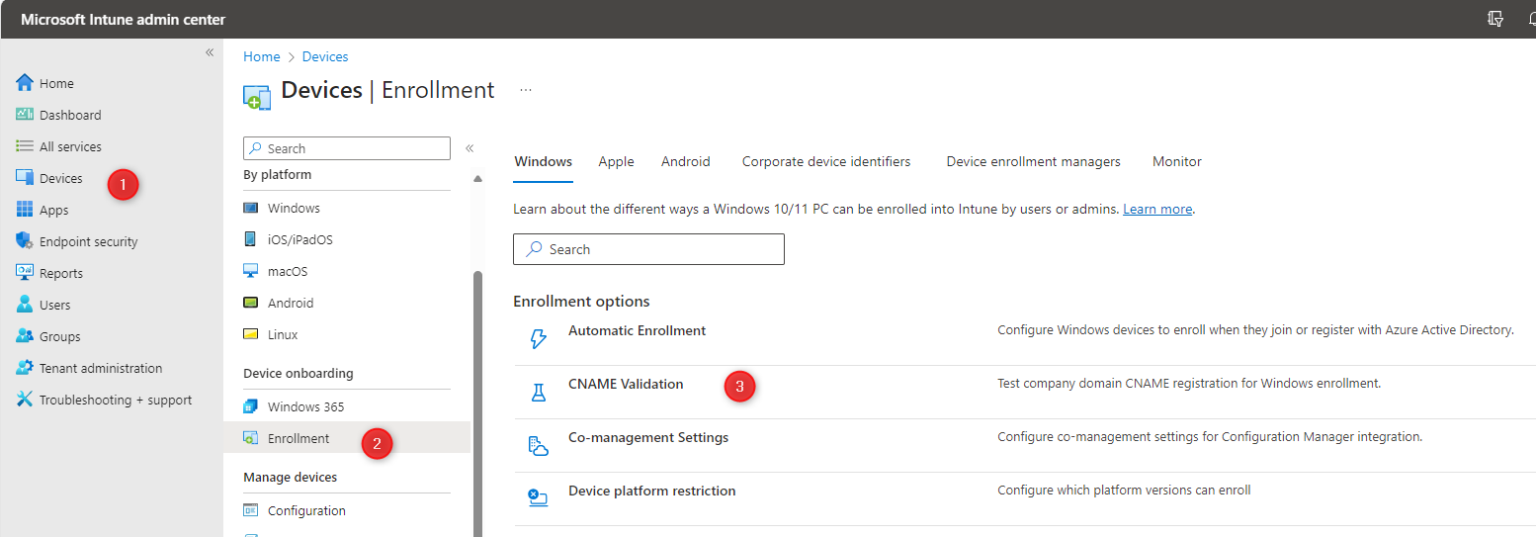Click Microsoft Intune admin center title

[123, 19]
